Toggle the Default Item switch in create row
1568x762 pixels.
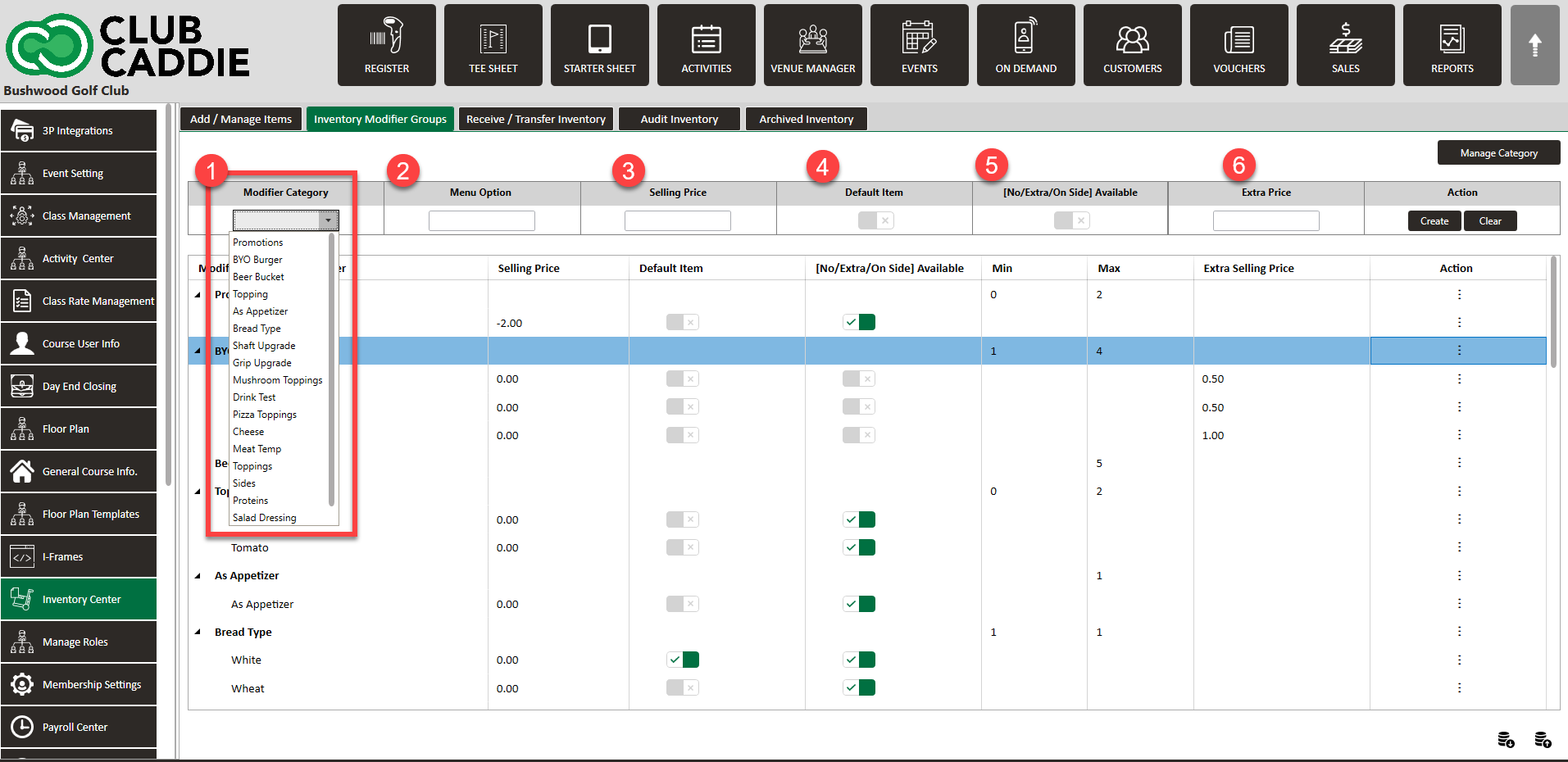click(875, 220)
